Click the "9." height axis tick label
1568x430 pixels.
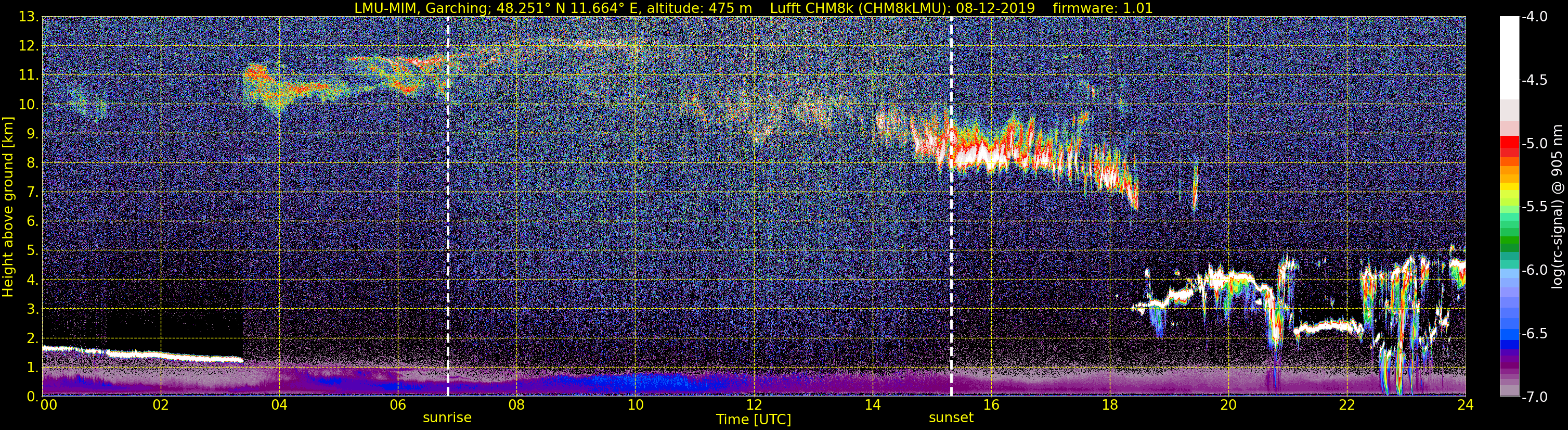(x=32, y=134)
